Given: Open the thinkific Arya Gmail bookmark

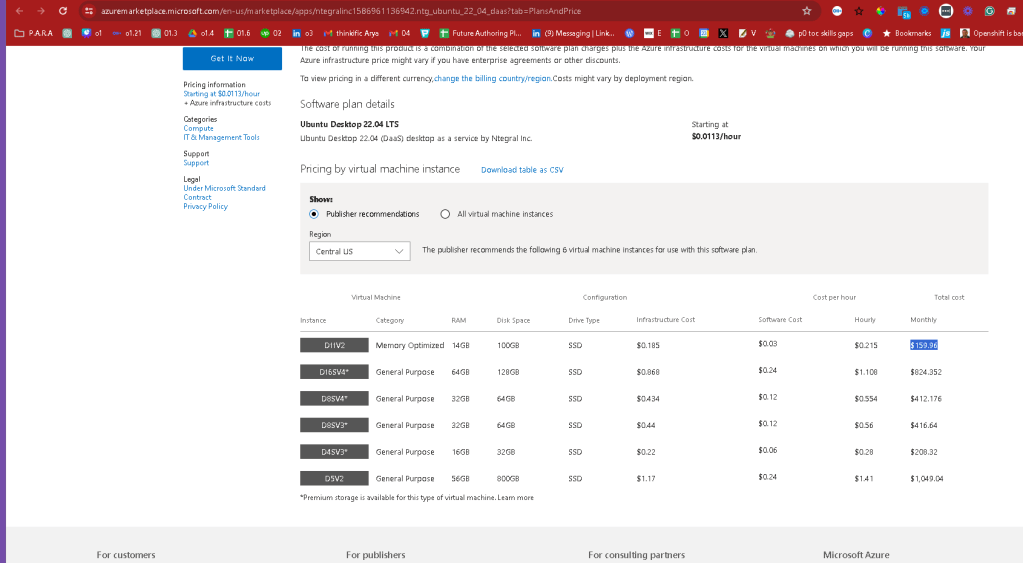Looking at the screenshot, I should coord(351,33).
